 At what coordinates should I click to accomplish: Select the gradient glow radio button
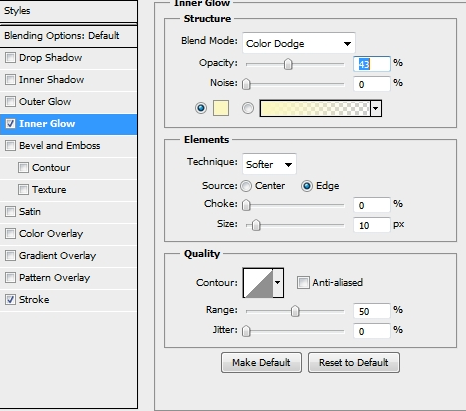pos(248,108)
